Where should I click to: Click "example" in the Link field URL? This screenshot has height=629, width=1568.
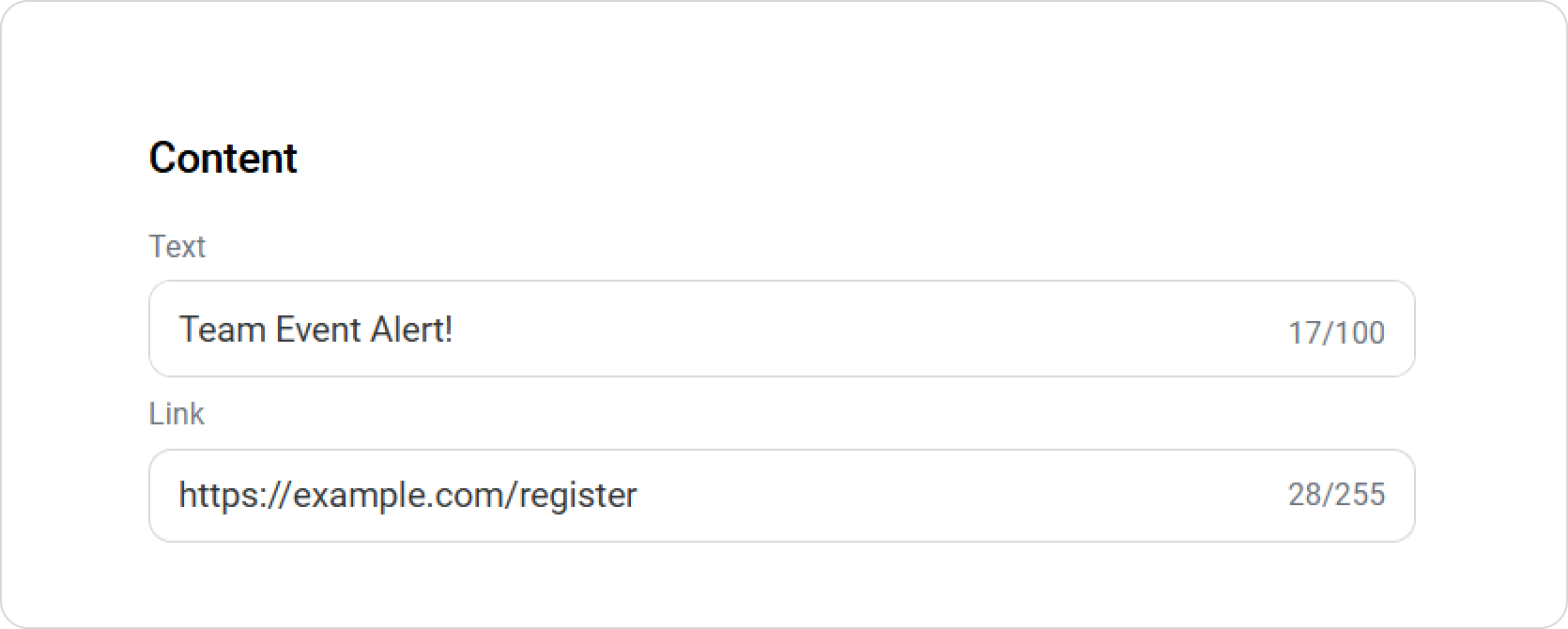pos(352,495)
